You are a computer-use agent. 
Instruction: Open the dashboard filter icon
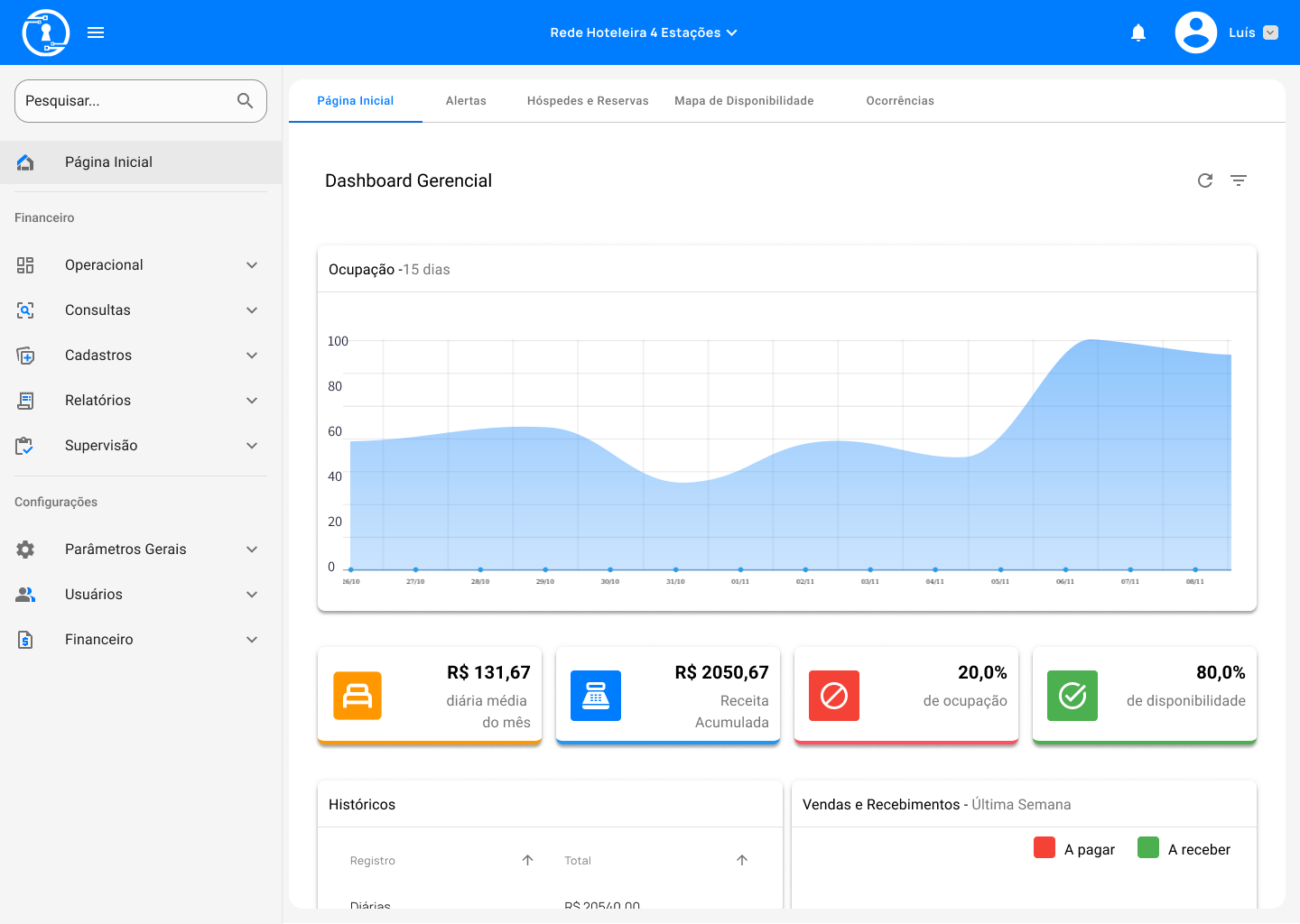coord(1239,180)
